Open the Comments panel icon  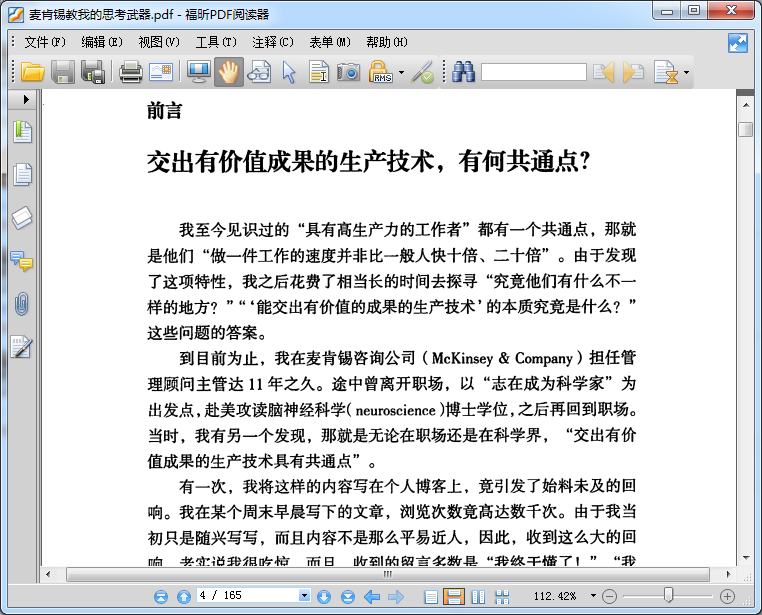pyautogui.click(x=22, y=261)
